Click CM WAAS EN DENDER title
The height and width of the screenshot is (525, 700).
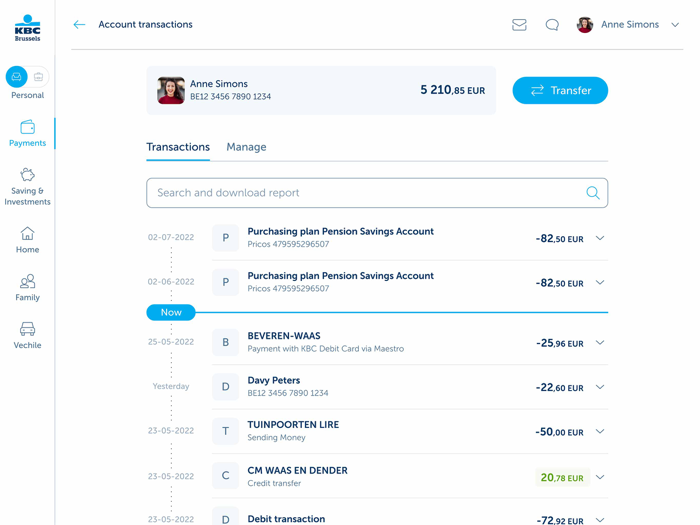coord(297,471)
